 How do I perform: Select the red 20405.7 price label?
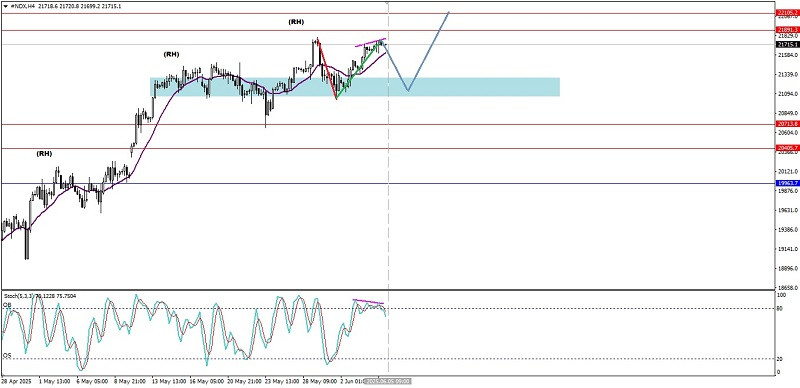[788, 149]
